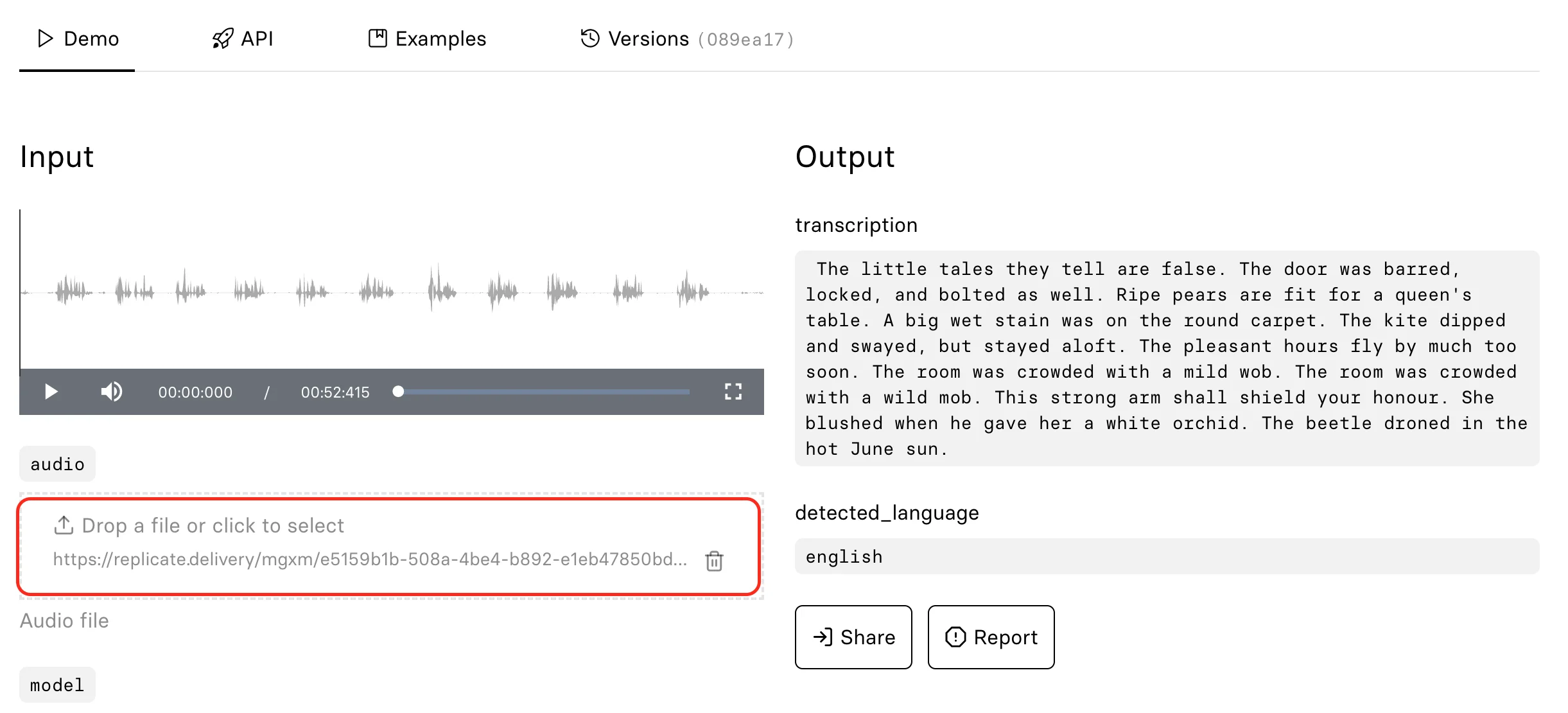This screenshot has width=1568, height=713.
Task: Click the replicate.delivery audio file URL
Action: click(370, 559)
